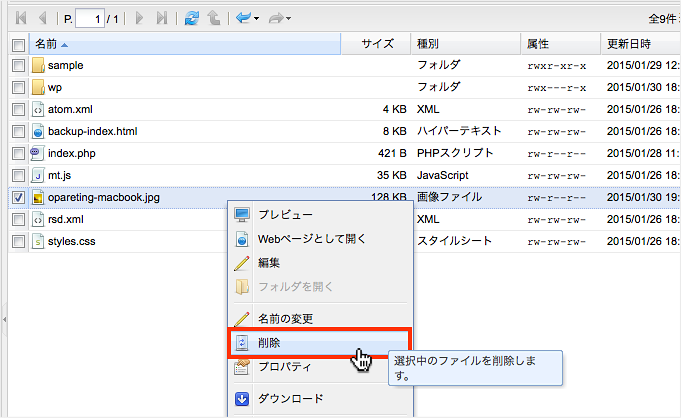Choose 削除 from context menu
Viewport: 681px width, 418px height.
(321, 343)
